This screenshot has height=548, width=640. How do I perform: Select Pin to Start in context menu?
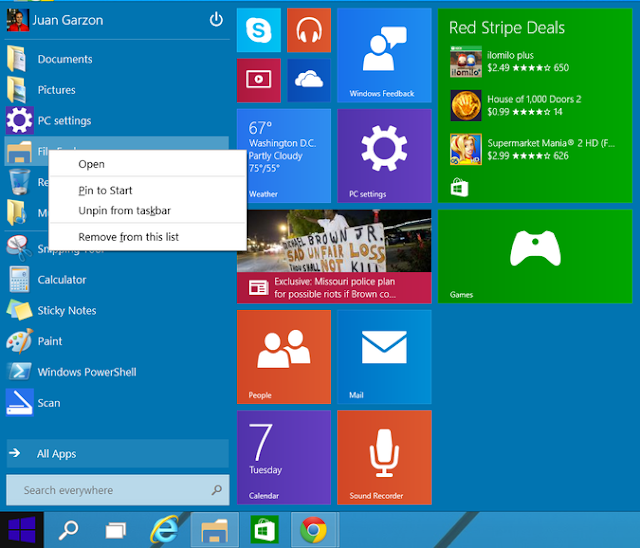148,190
